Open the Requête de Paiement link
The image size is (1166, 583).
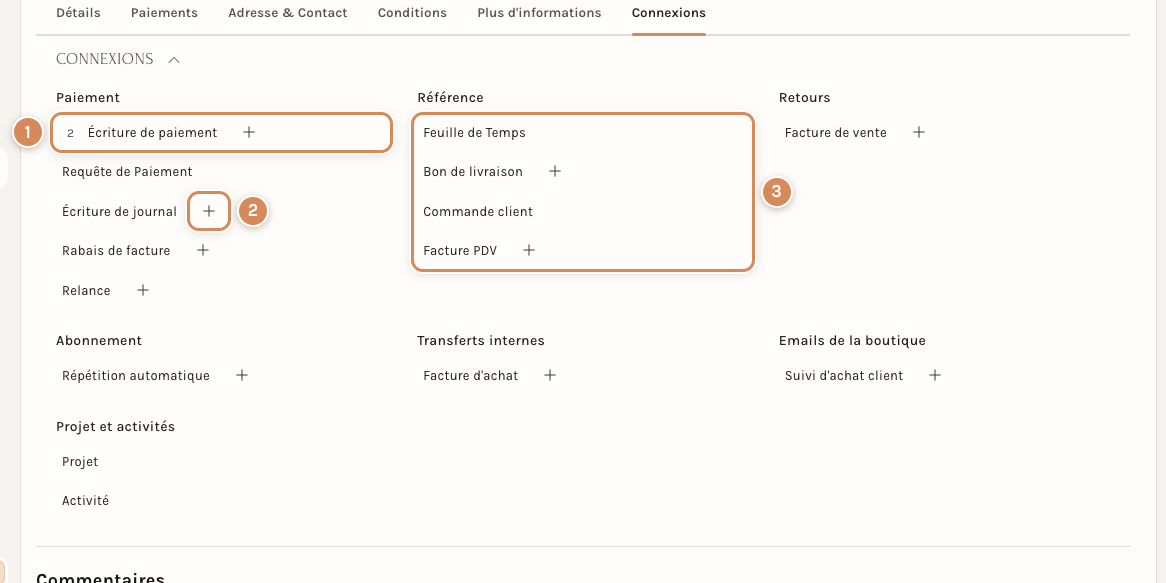pos(127,172)
